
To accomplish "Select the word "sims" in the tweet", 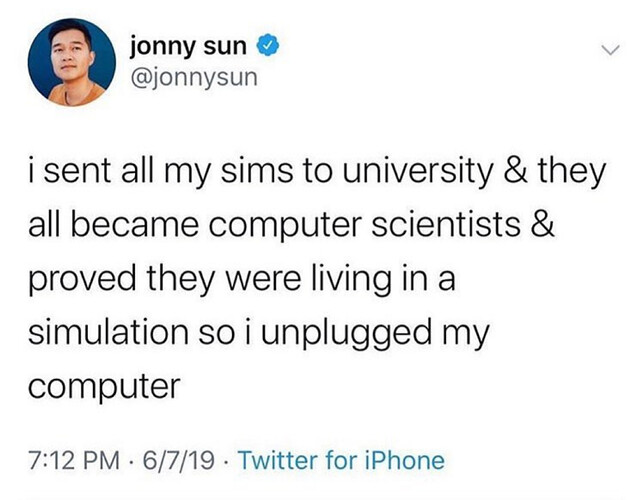I will click(x=257, y=171).
